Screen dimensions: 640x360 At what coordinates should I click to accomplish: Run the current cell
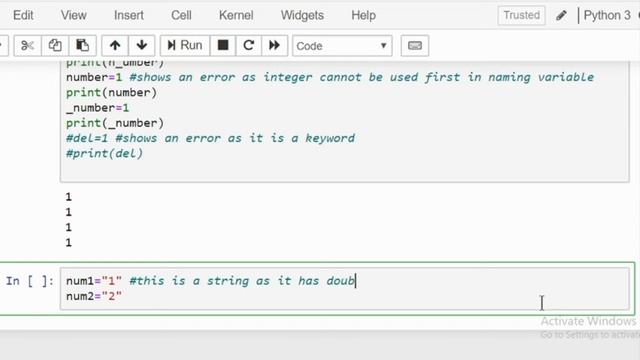pyautogui.click(x=185, y=45)
